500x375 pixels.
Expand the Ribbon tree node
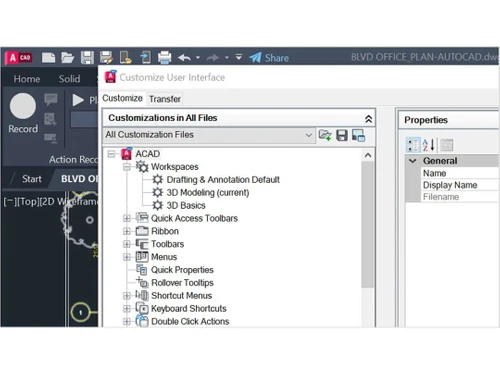[127, 231]
